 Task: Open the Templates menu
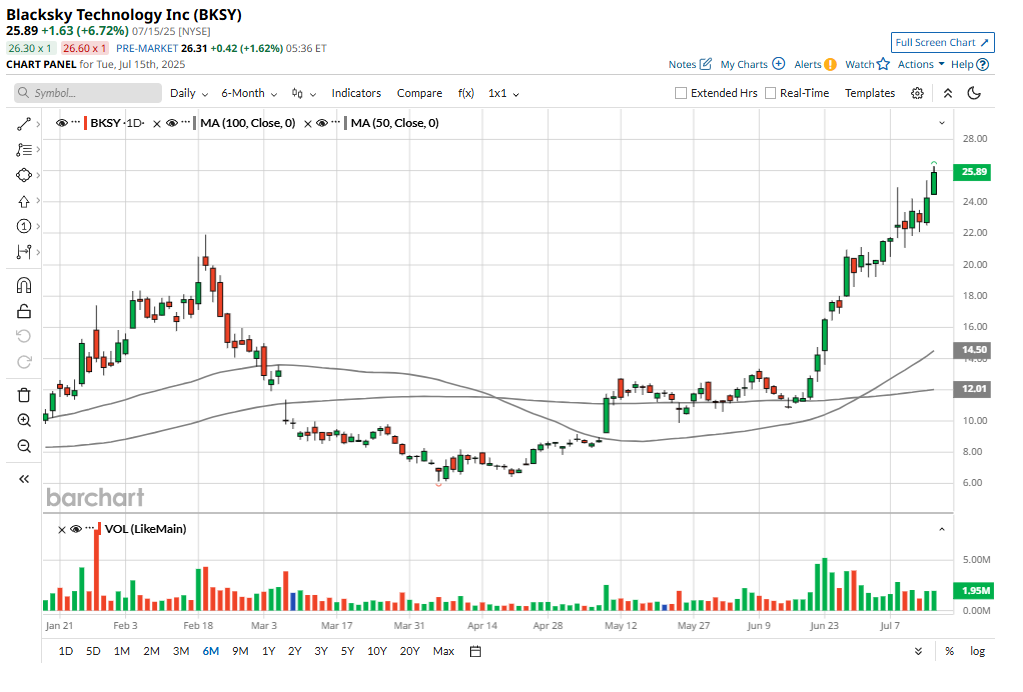870,93
